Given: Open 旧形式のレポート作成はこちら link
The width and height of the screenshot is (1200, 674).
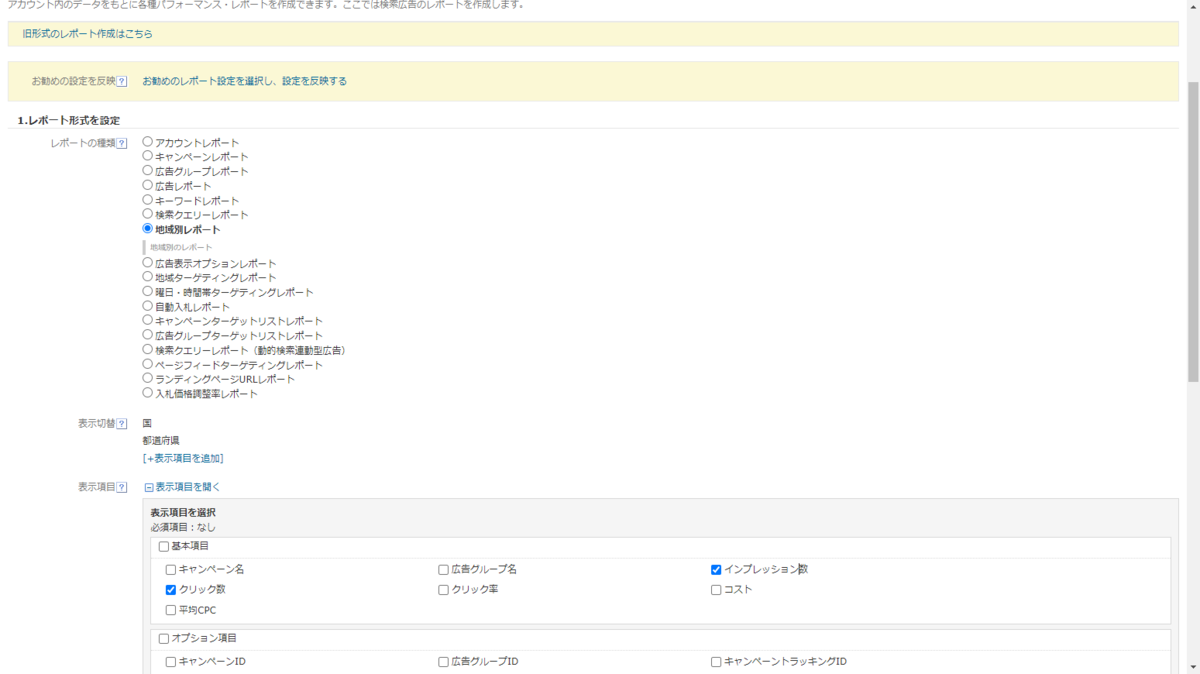Looking at the screenshot, I should pos(88,34).
